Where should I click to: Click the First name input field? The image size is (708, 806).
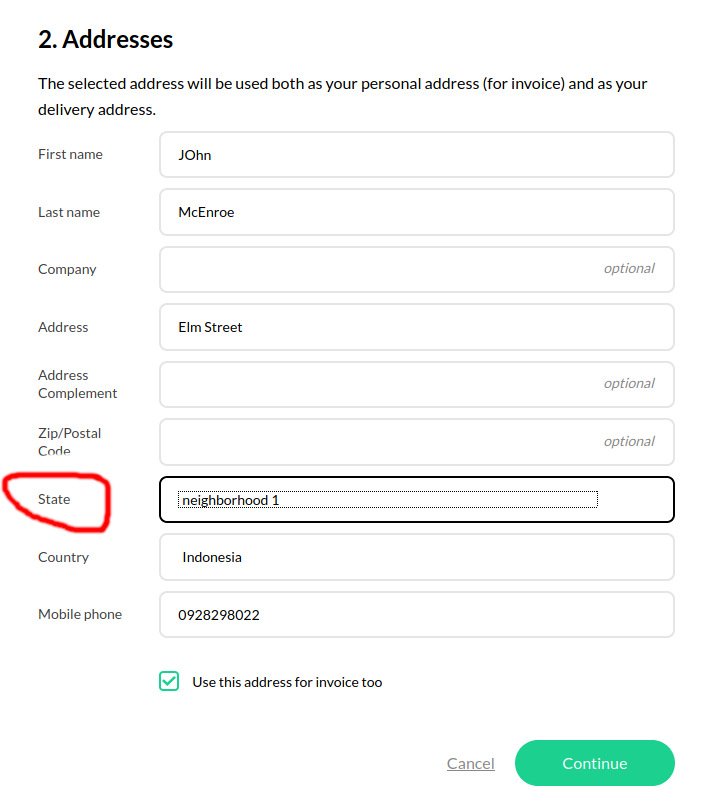click(416, 155)
